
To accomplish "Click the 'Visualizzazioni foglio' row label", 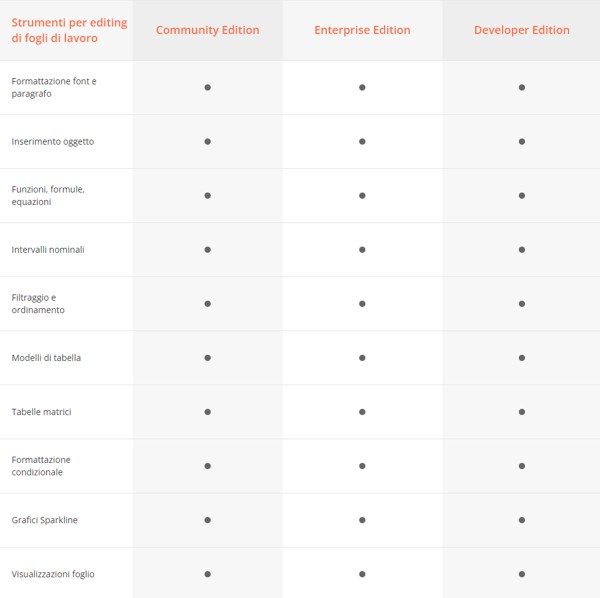I will [53, 573].
